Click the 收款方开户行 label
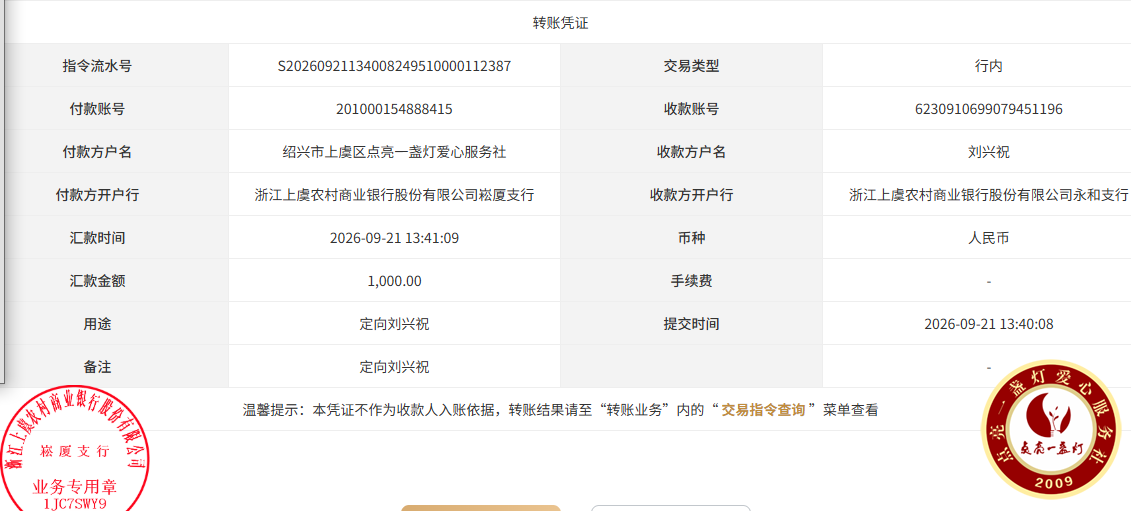The height and width of the screenshot is (511, 1131). click(691, 196)
